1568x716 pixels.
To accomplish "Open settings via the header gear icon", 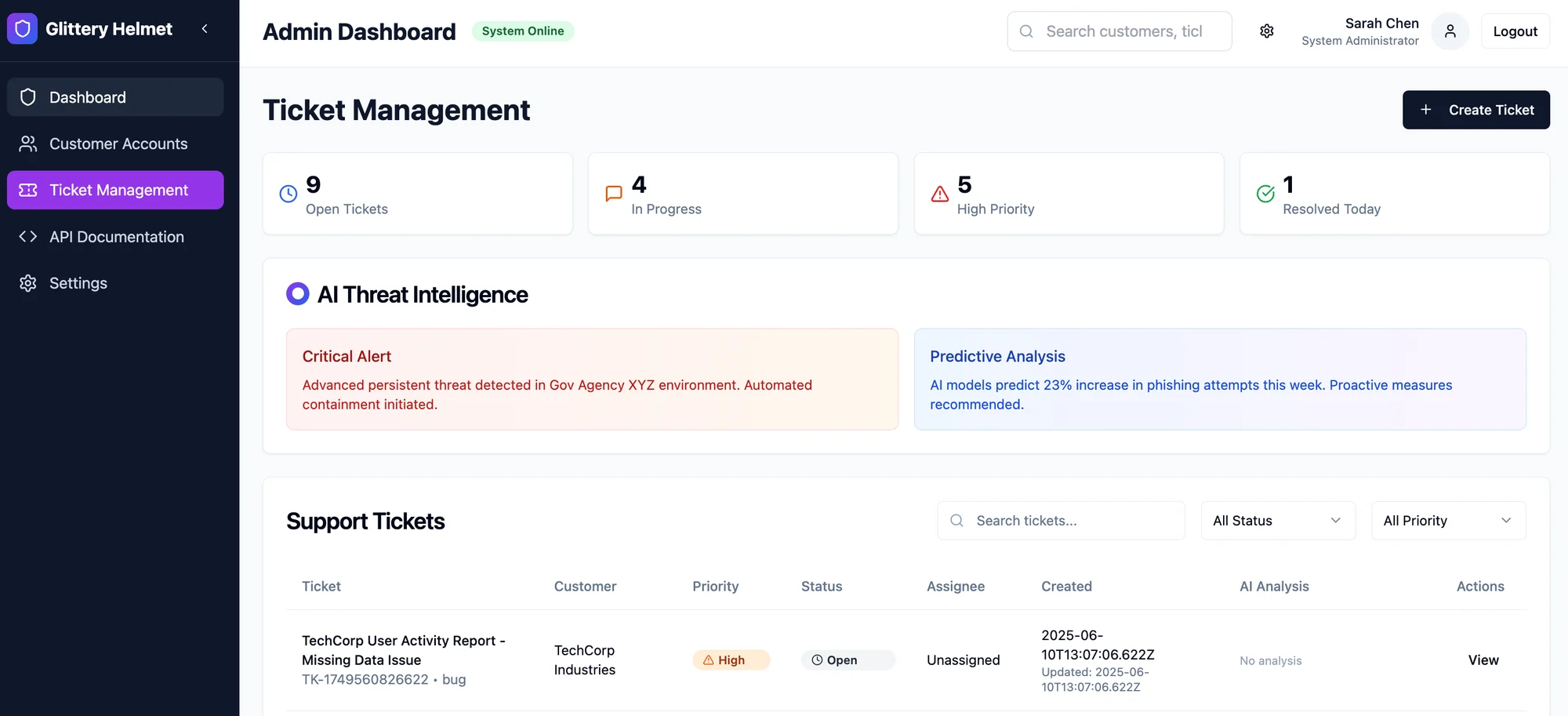I will tap(1267, 31).
